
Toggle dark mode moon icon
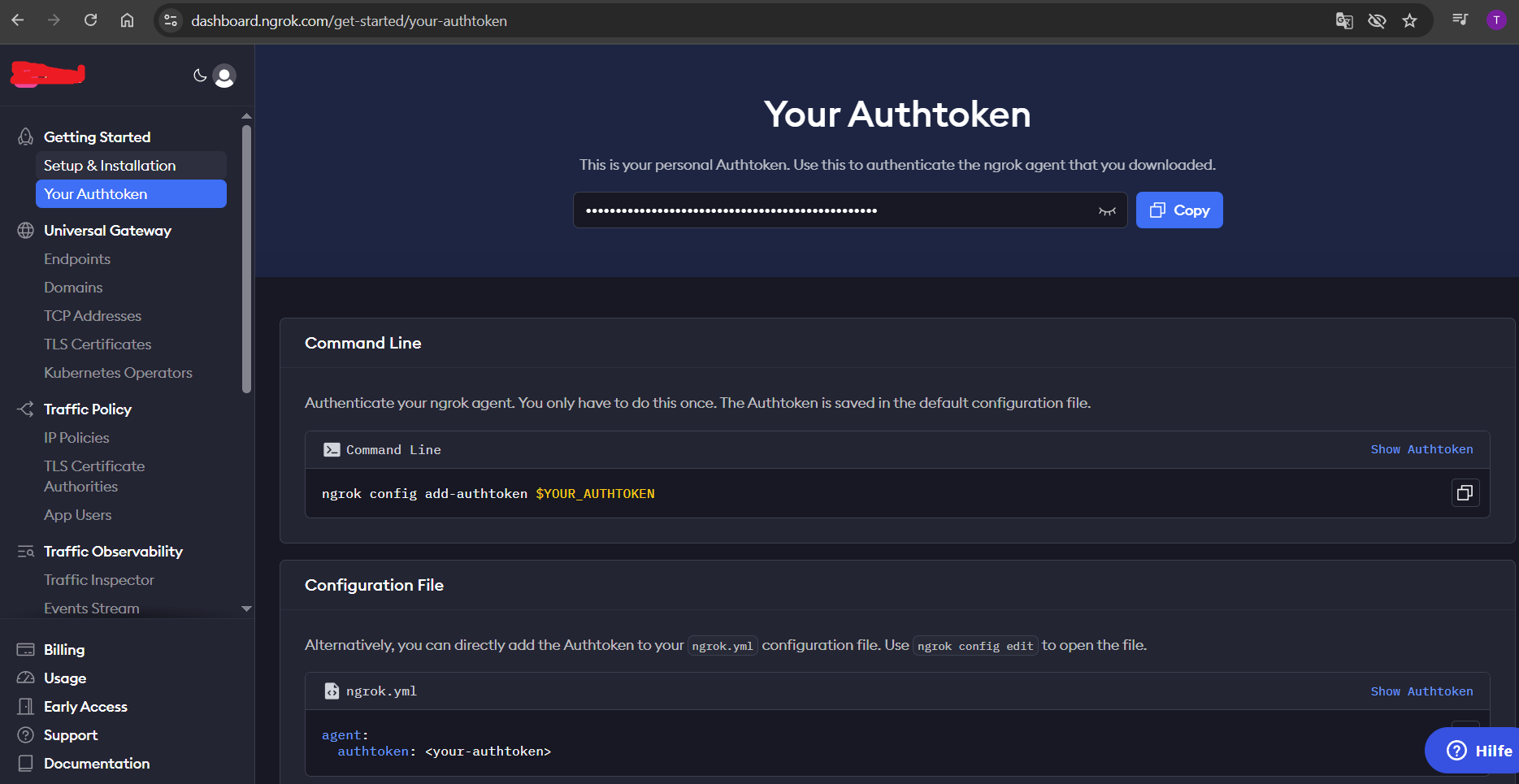click(x=200, y=76)
